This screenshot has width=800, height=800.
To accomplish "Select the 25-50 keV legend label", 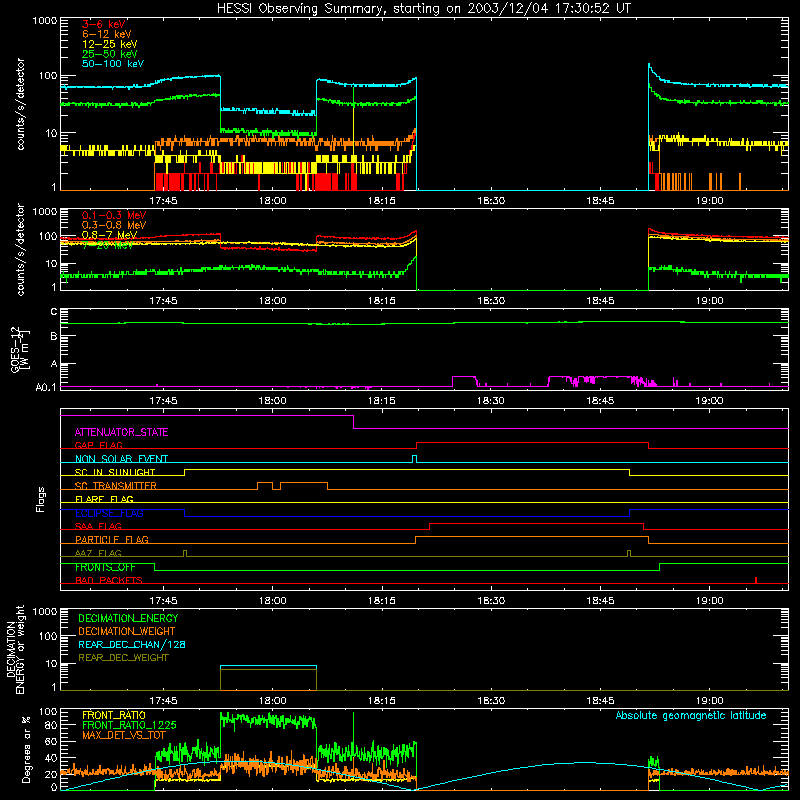I will [110, 54].
